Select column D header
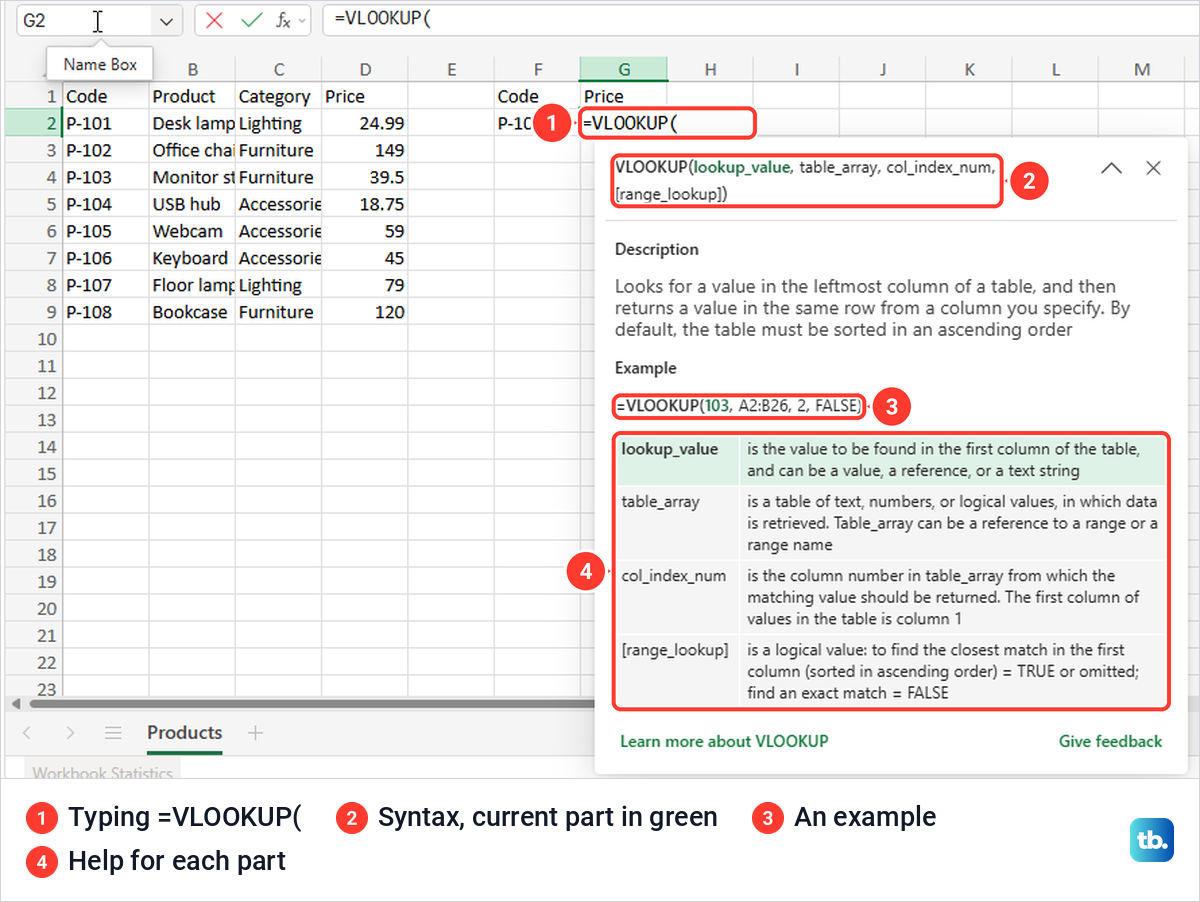Viewport: 1200px width, 902px height. 365,69
